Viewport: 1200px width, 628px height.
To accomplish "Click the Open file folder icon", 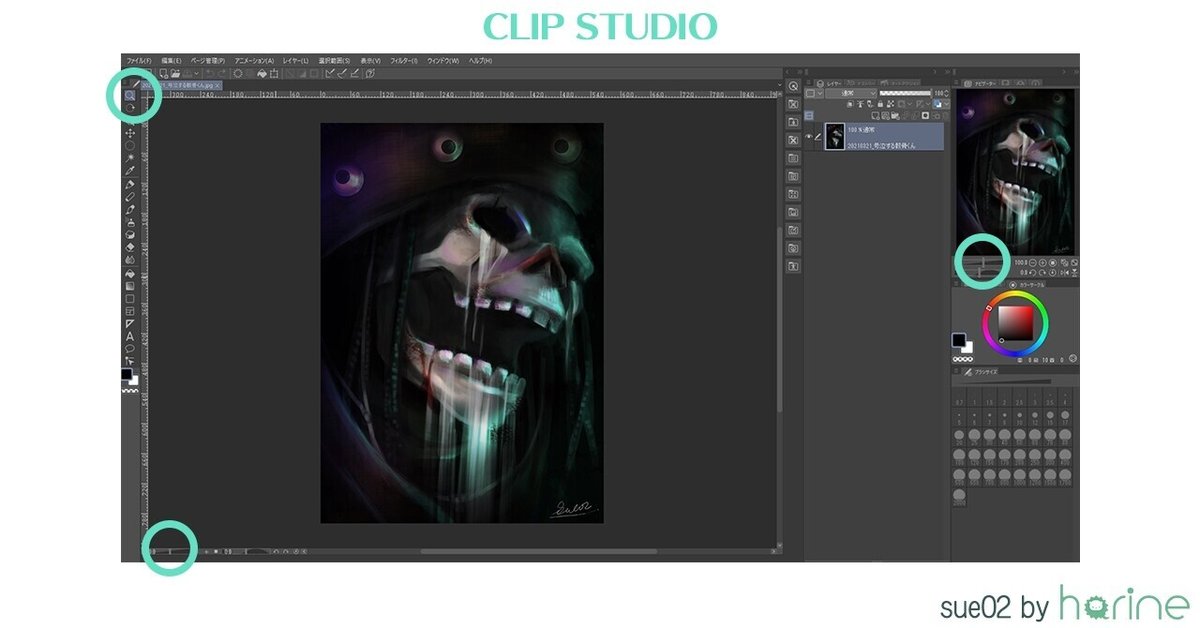I will point(175,73).
